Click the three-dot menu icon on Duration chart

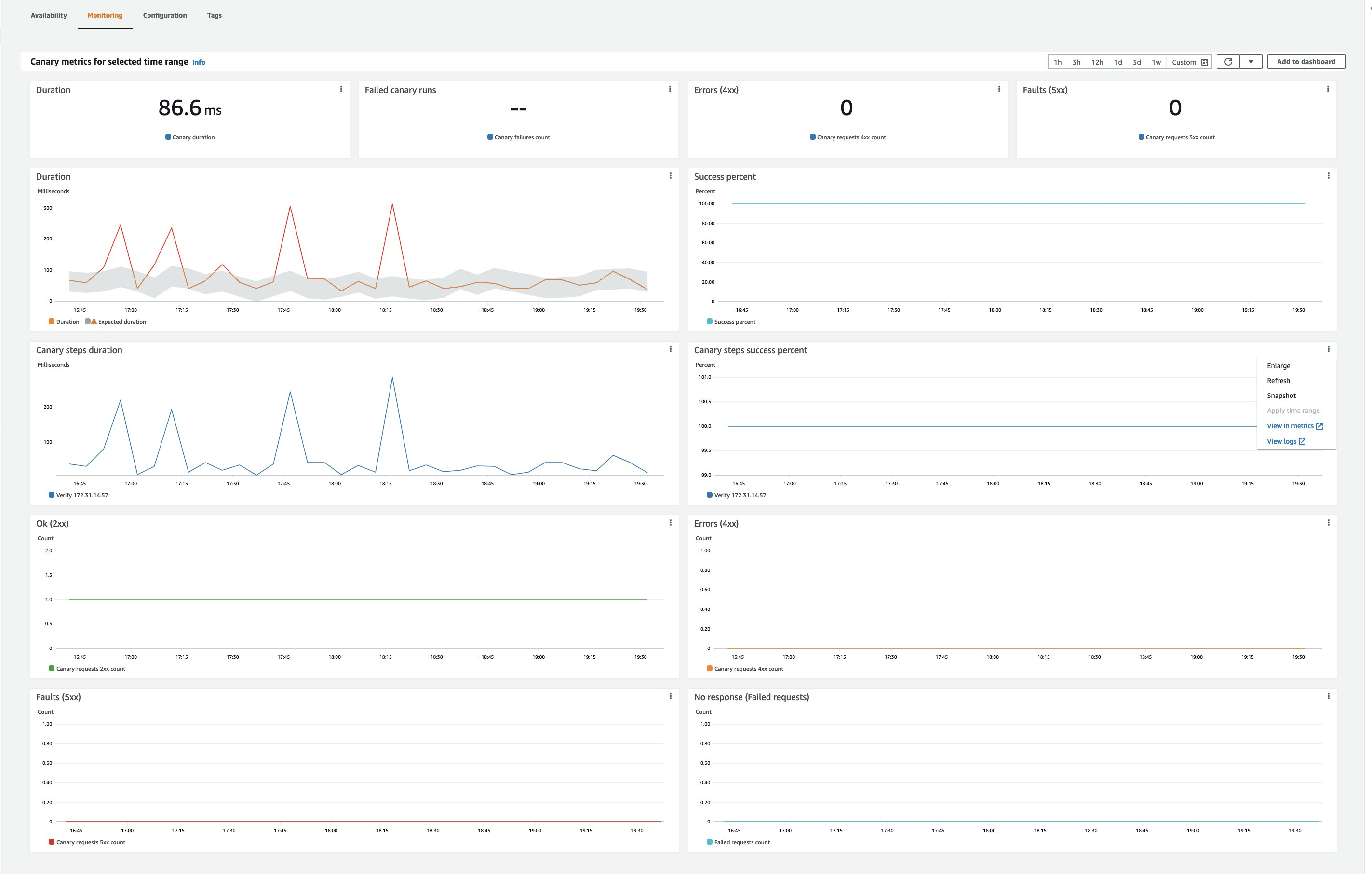click(x=671, y=176)
